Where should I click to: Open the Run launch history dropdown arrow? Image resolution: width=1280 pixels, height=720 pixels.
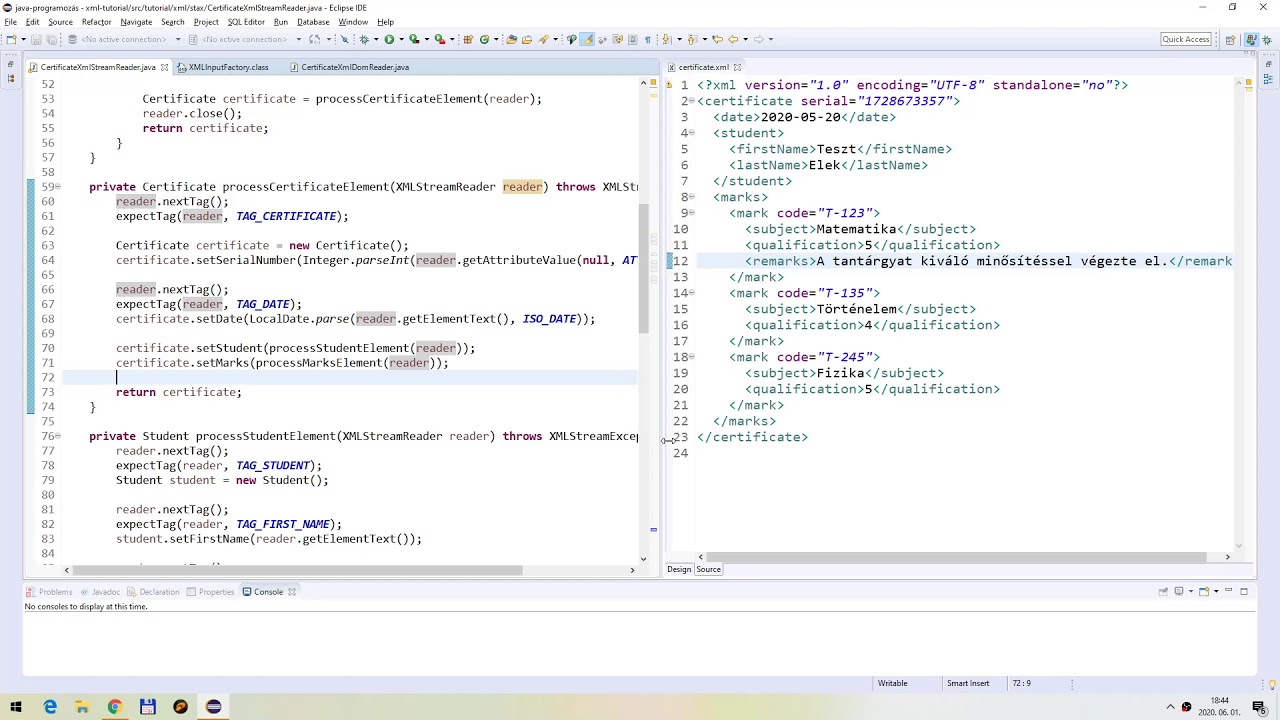401,39
